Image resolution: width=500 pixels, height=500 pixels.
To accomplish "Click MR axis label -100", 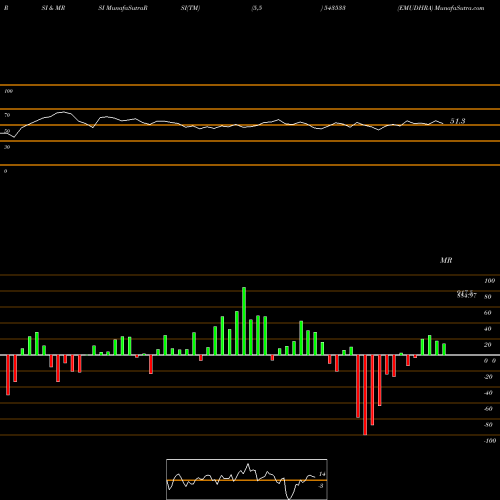I will click(490, 441).
